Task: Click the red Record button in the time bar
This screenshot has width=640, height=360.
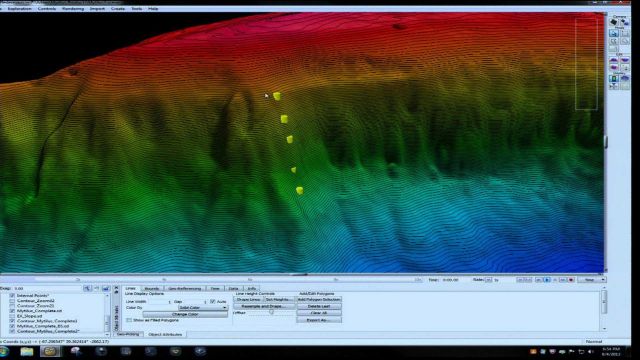Action: 571,280
